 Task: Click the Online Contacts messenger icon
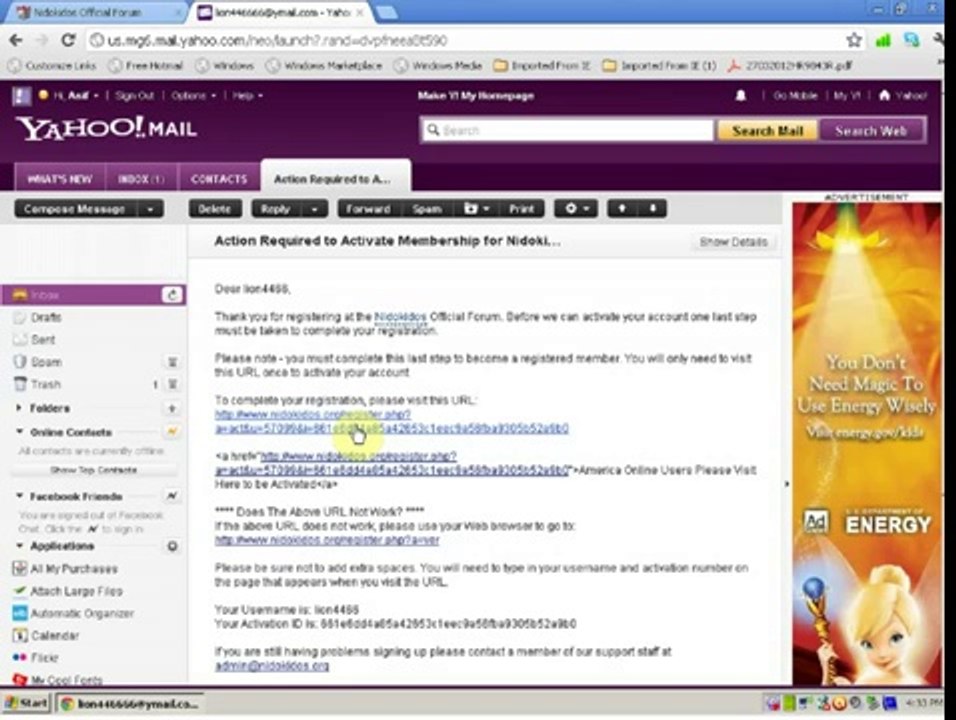[172, 432]
